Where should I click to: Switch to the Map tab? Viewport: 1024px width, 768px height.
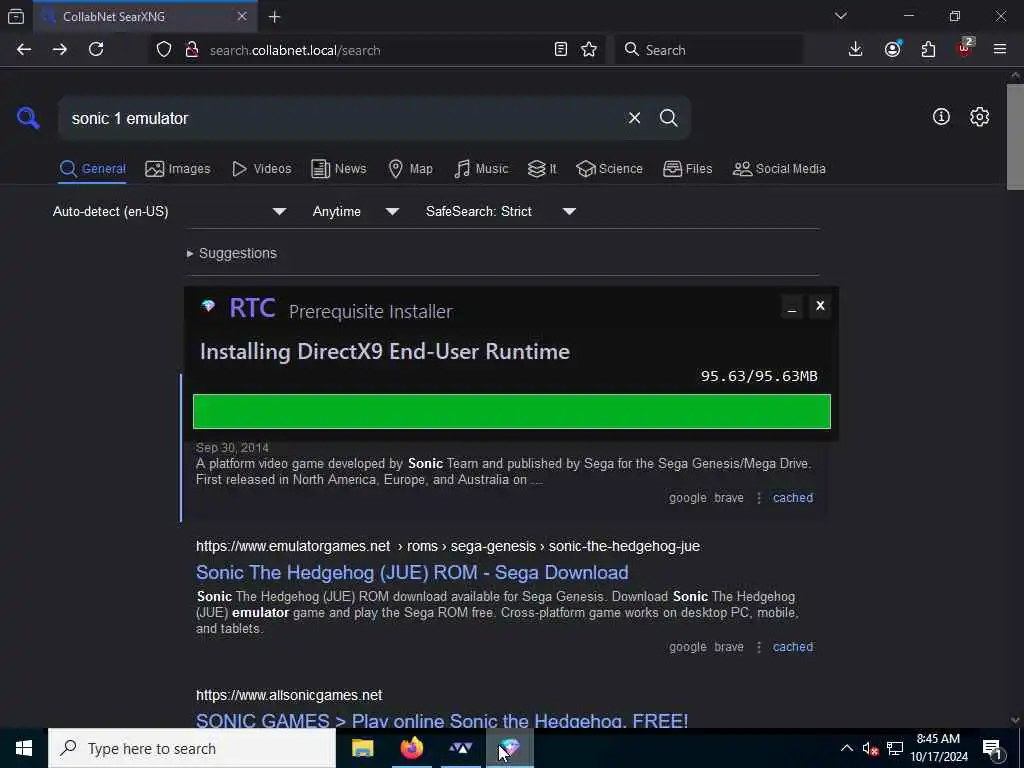(x=410, y=168)
